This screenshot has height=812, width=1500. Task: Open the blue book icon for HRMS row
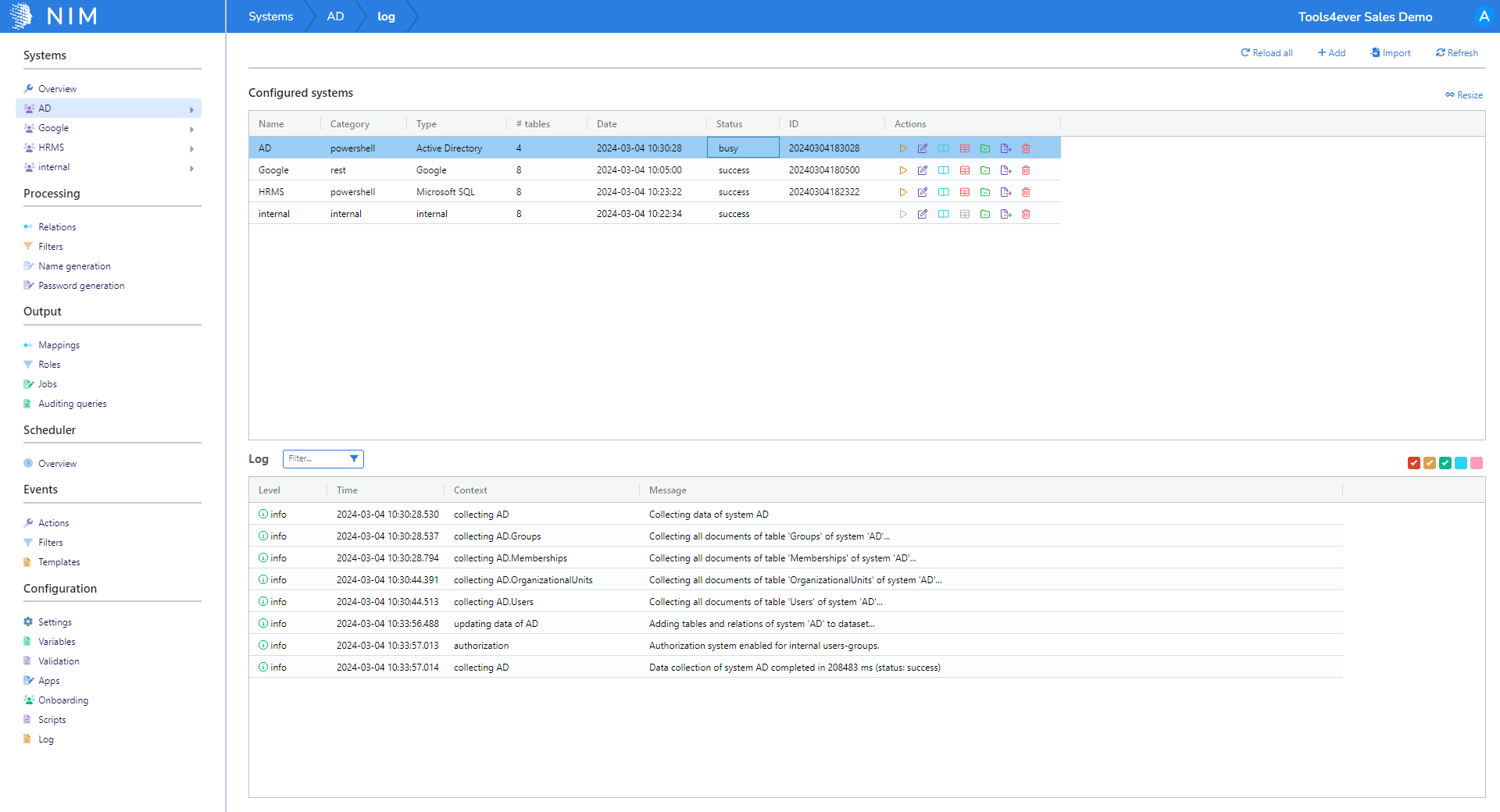tap(944, 191)
